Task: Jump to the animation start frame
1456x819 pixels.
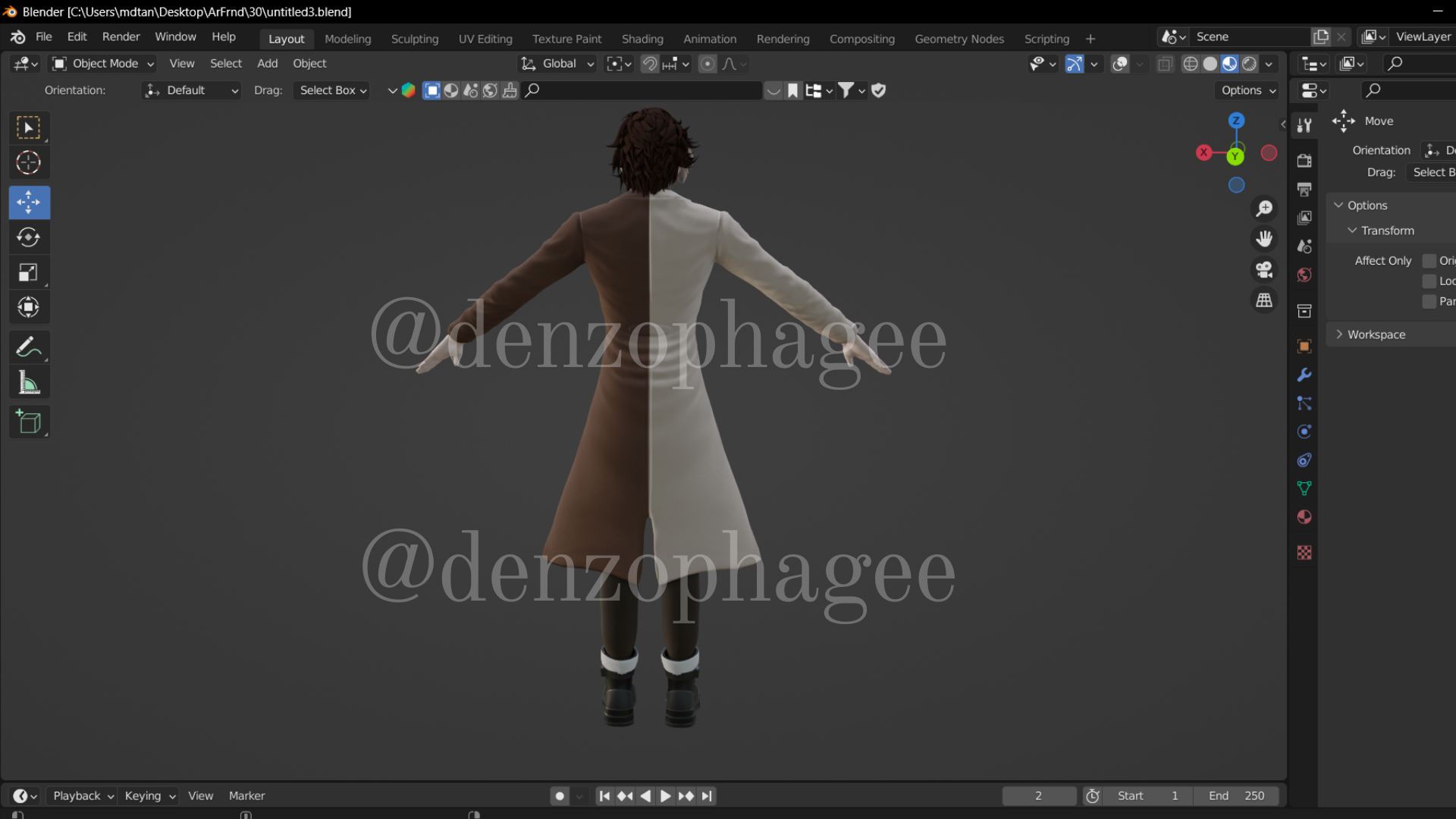Action: [604, 796]
